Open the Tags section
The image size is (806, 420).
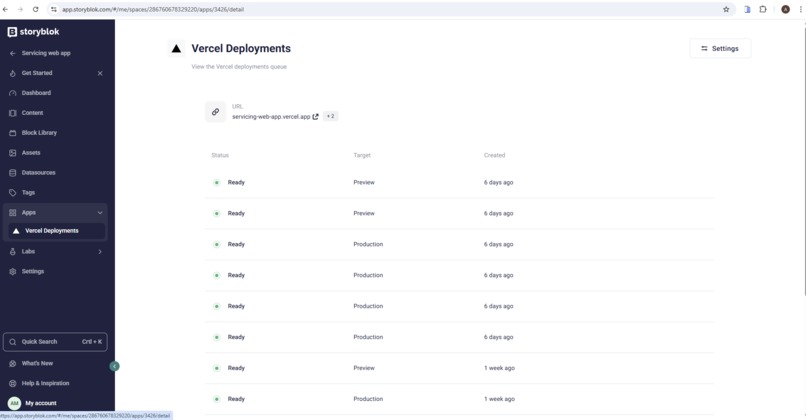click(x=28, y=193)
